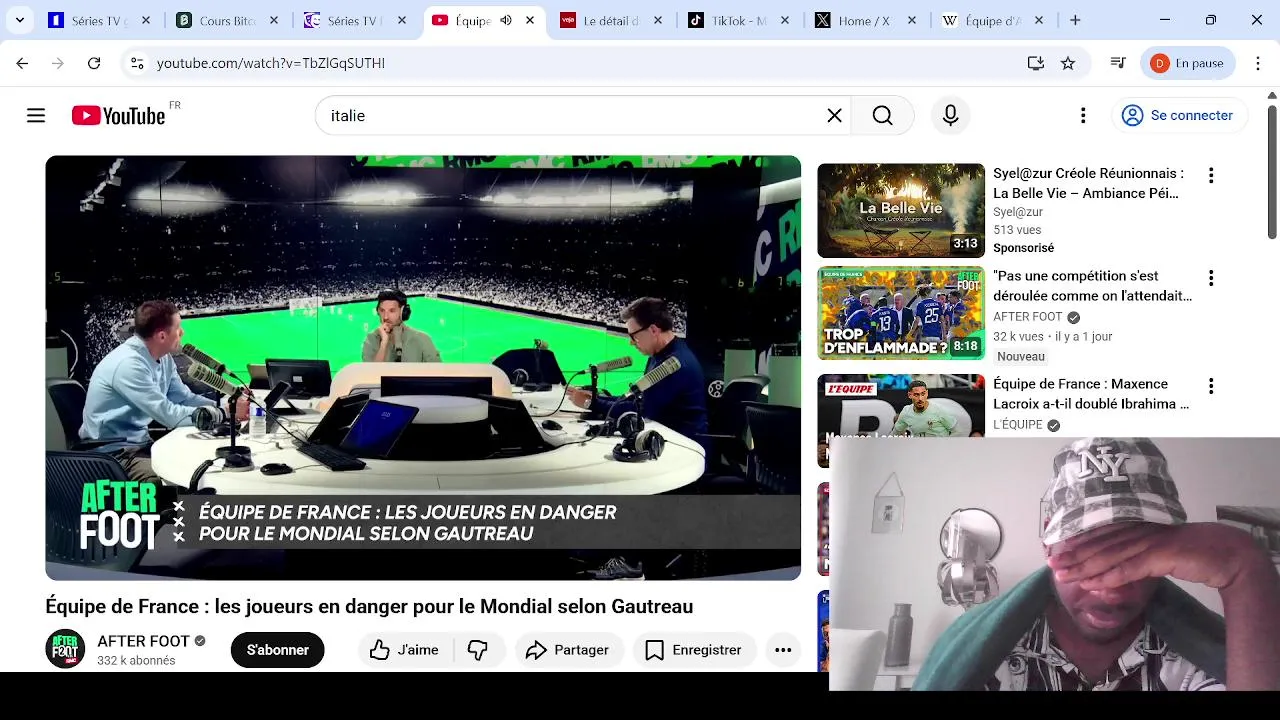The width and height of the screenshot is (1280, 720).
Task: Bookmark this page with the star icon
Action: tap(1068, 63)
